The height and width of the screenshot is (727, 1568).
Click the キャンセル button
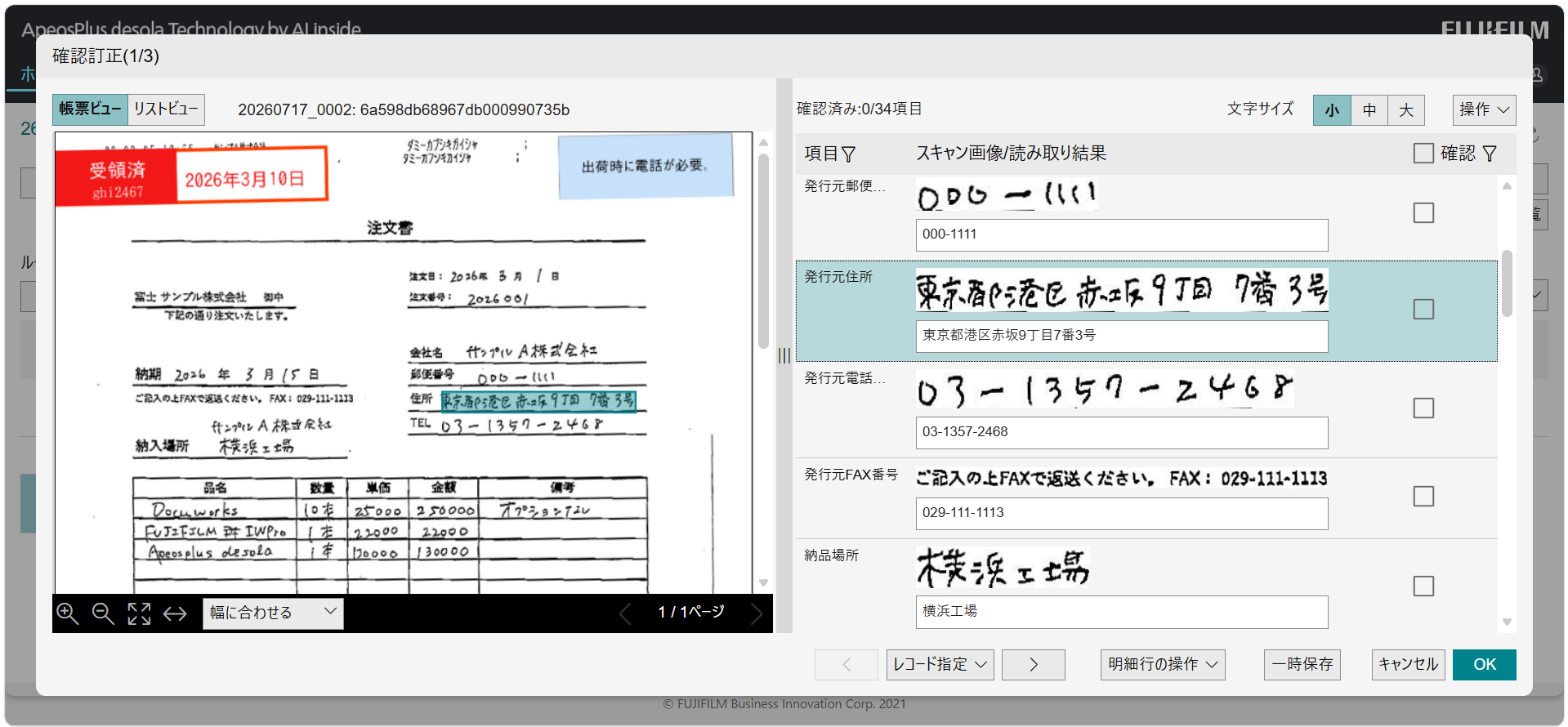[x=1408, y=665]
